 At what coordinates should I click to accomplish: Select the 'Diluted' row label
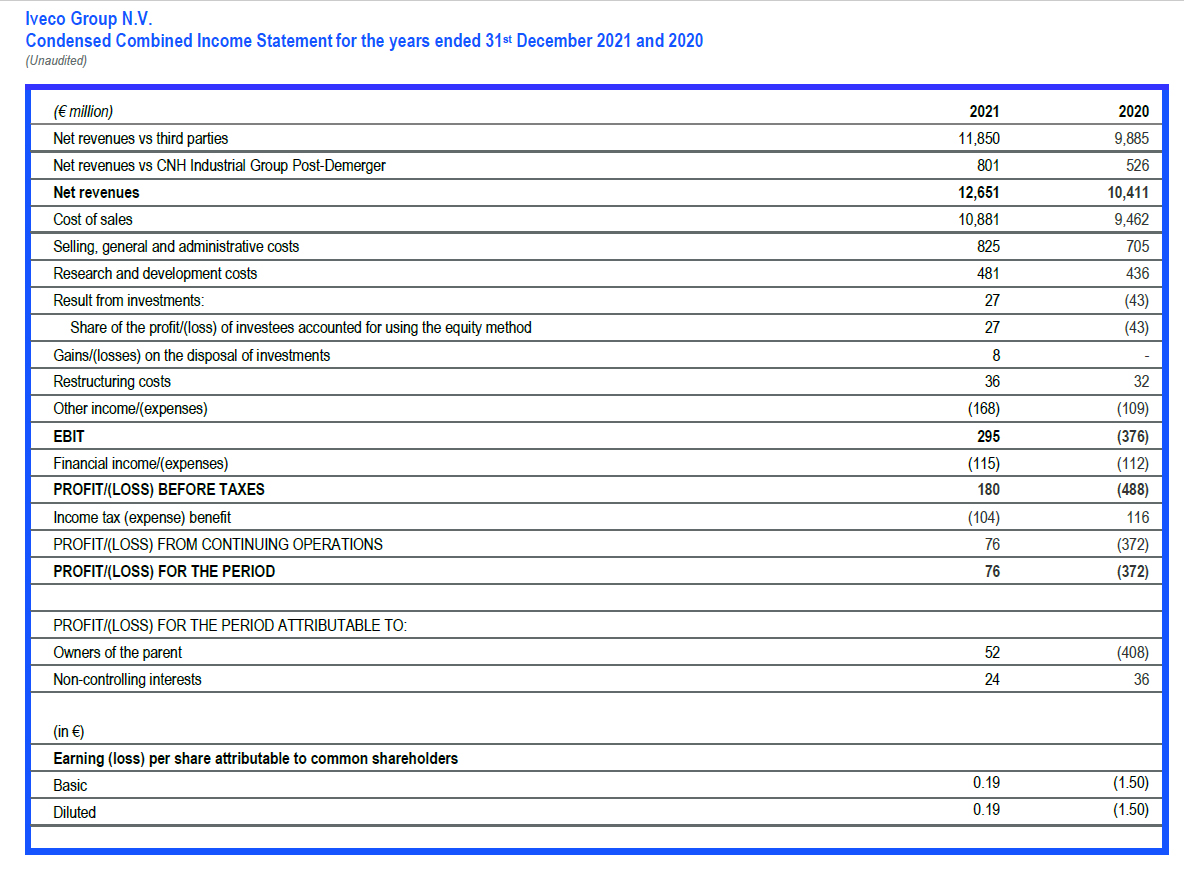[75, 813]
